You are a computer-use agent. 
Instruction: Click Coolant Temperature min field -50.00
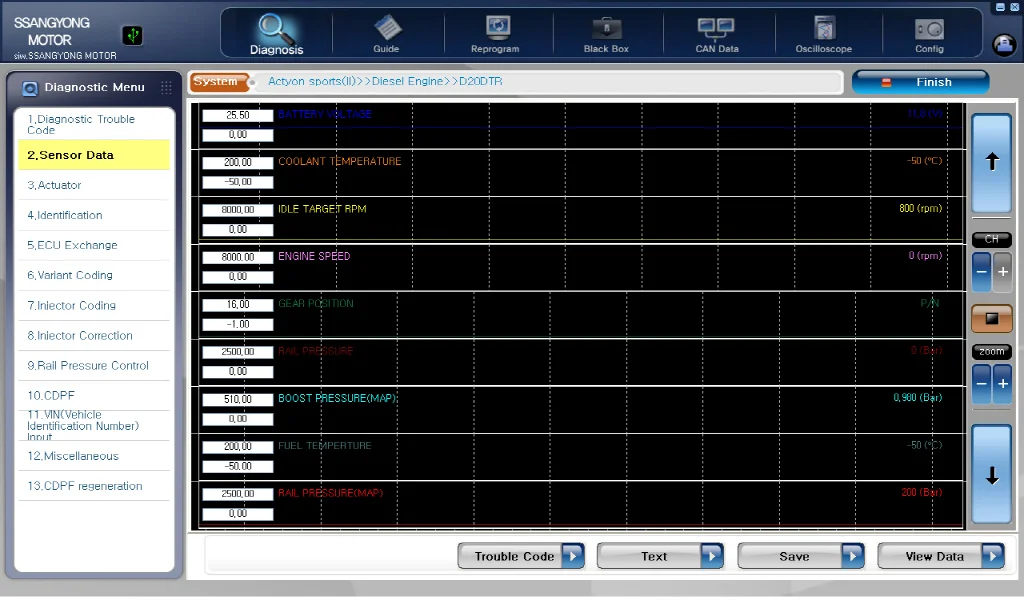[x=238, y=182]
